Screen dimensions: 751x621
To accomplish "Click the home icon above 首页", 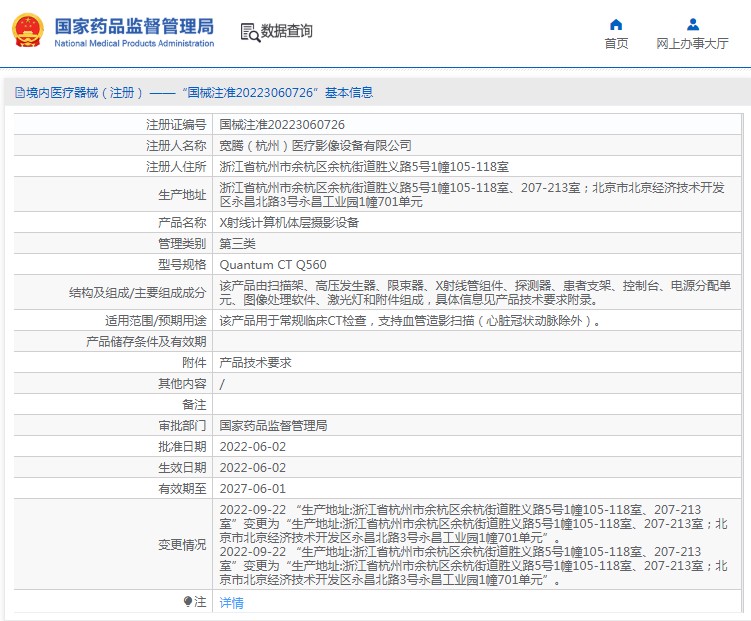I will coord(616,24).
